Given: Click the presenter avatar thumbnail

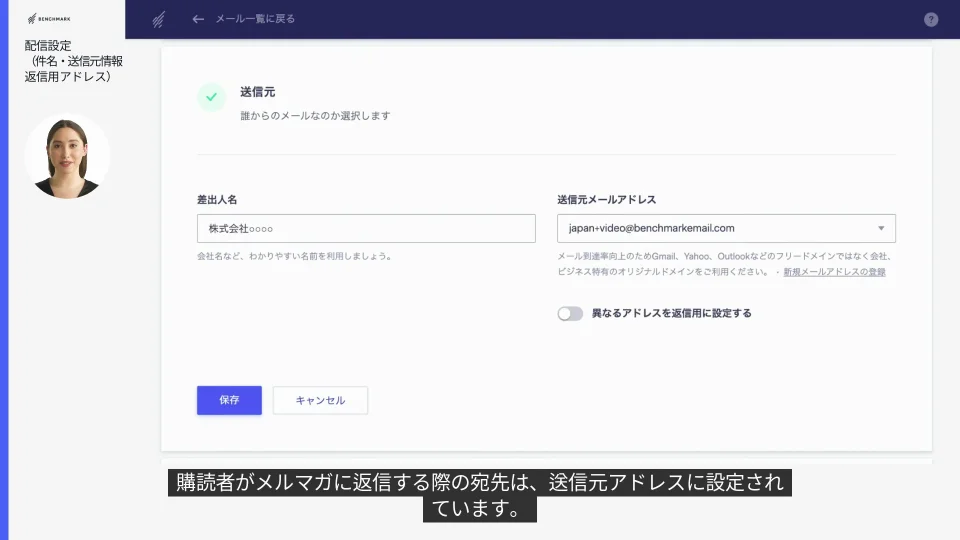Looking at the screenshot, I should point(67,156).
